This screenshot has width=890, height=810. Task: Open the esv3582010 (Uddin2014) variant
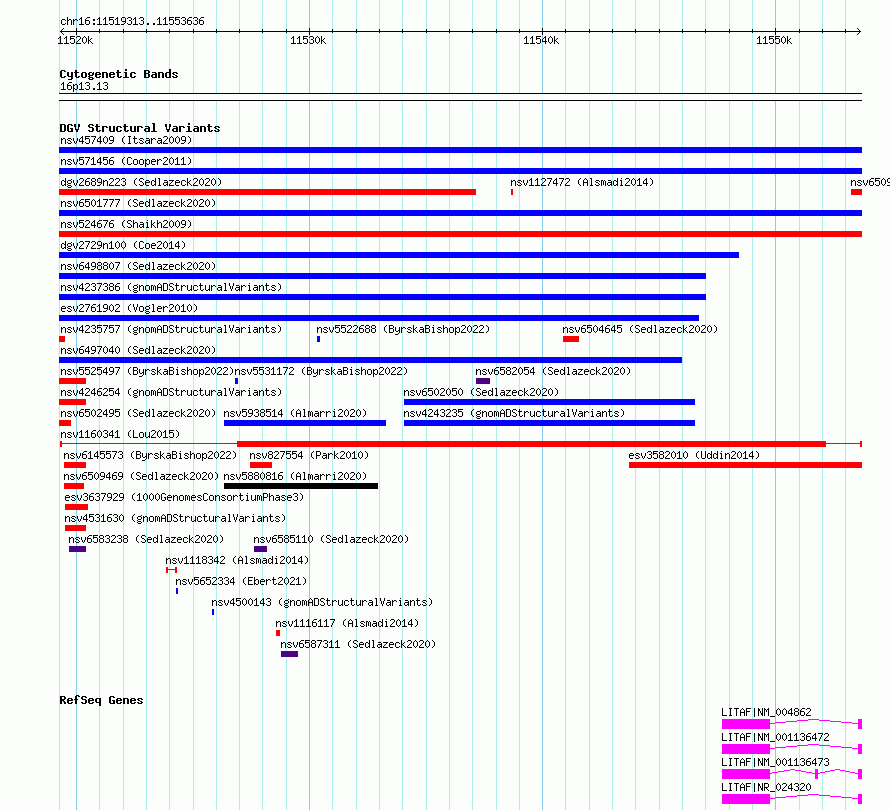point(694,455)
